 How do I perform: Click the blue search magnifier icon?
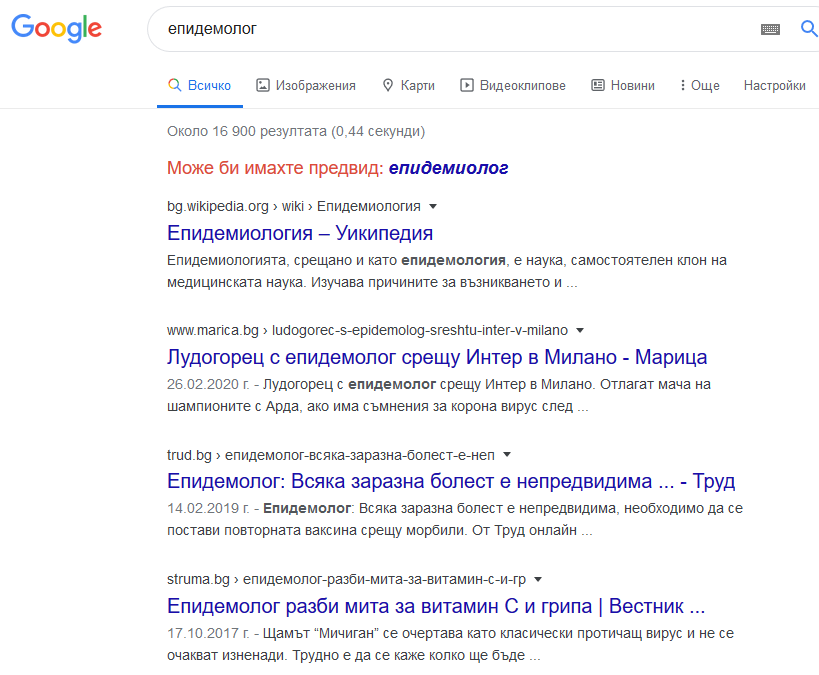coord(808,29)
